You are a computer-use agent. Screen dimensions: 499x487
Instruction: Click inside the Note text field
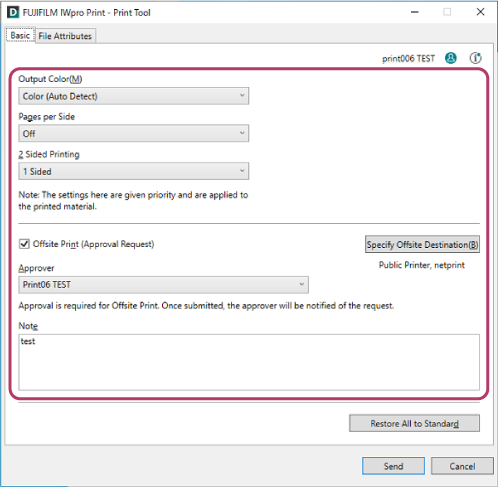coord(249,362)
